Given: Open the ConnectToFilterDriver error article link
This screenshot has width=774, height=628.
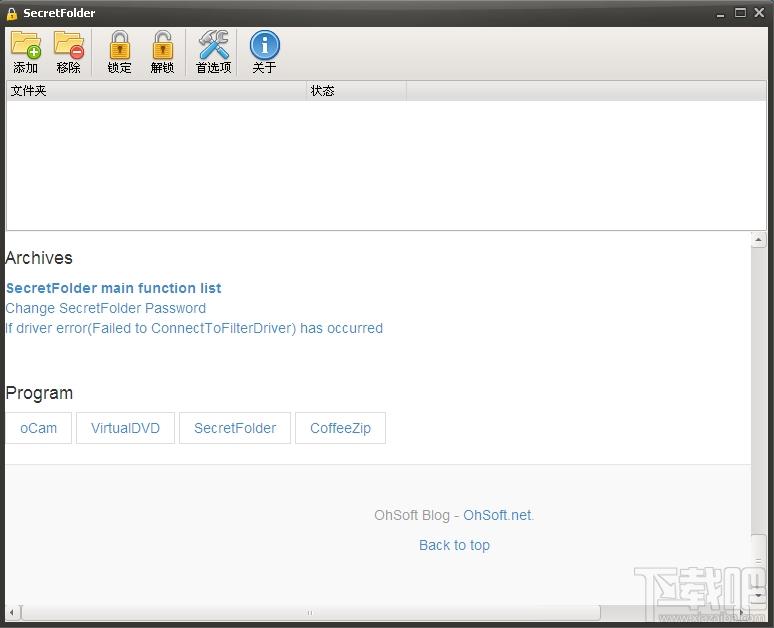Looking at the screenshot, I should pos(194,328).
